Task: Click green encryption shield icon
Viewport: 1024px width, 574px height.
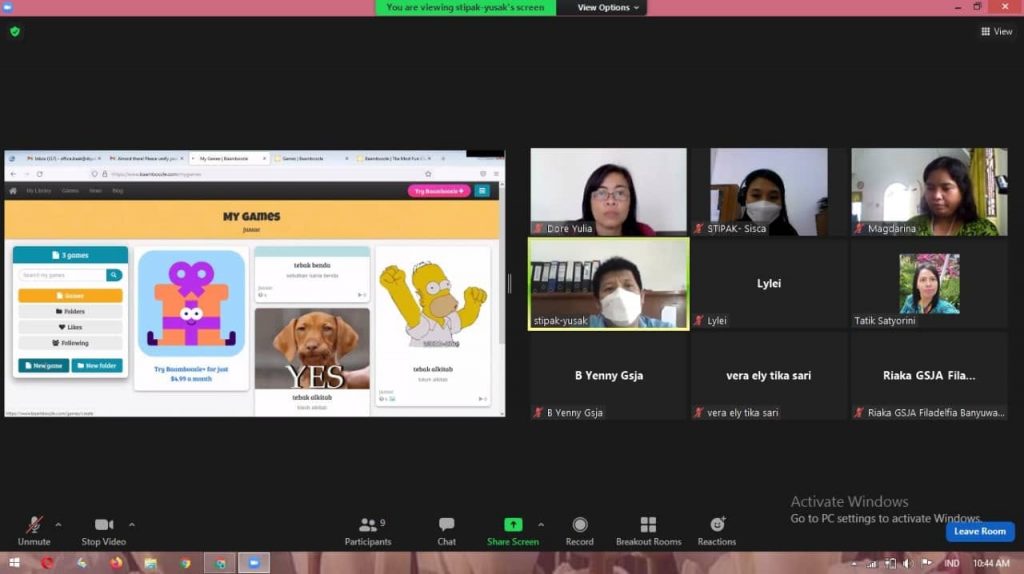Action: (x=15, y=31)
